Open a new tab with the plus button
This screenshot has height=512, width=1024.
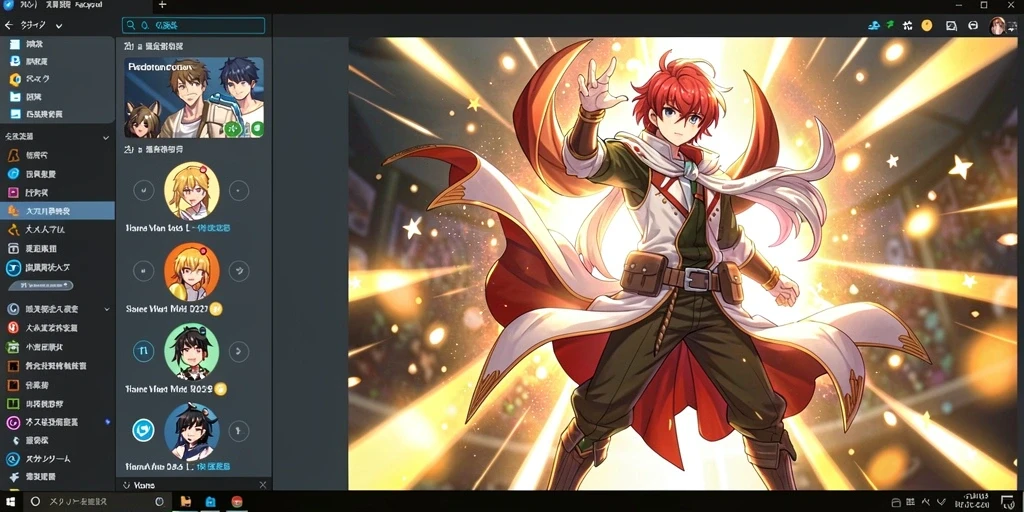[x=163, y=5]
